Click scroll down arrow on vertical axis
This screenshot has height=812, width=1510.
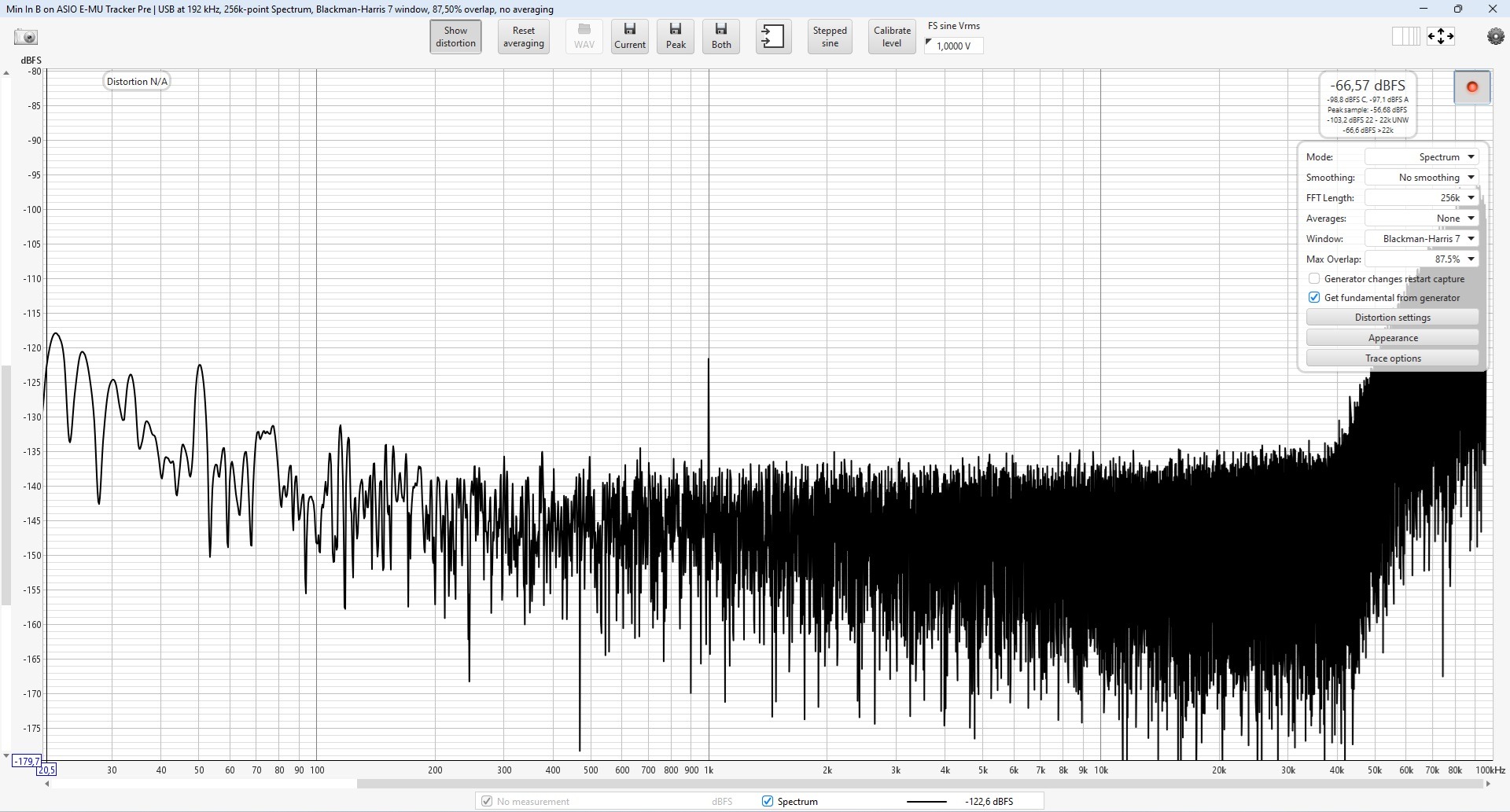tap(6, 756)
